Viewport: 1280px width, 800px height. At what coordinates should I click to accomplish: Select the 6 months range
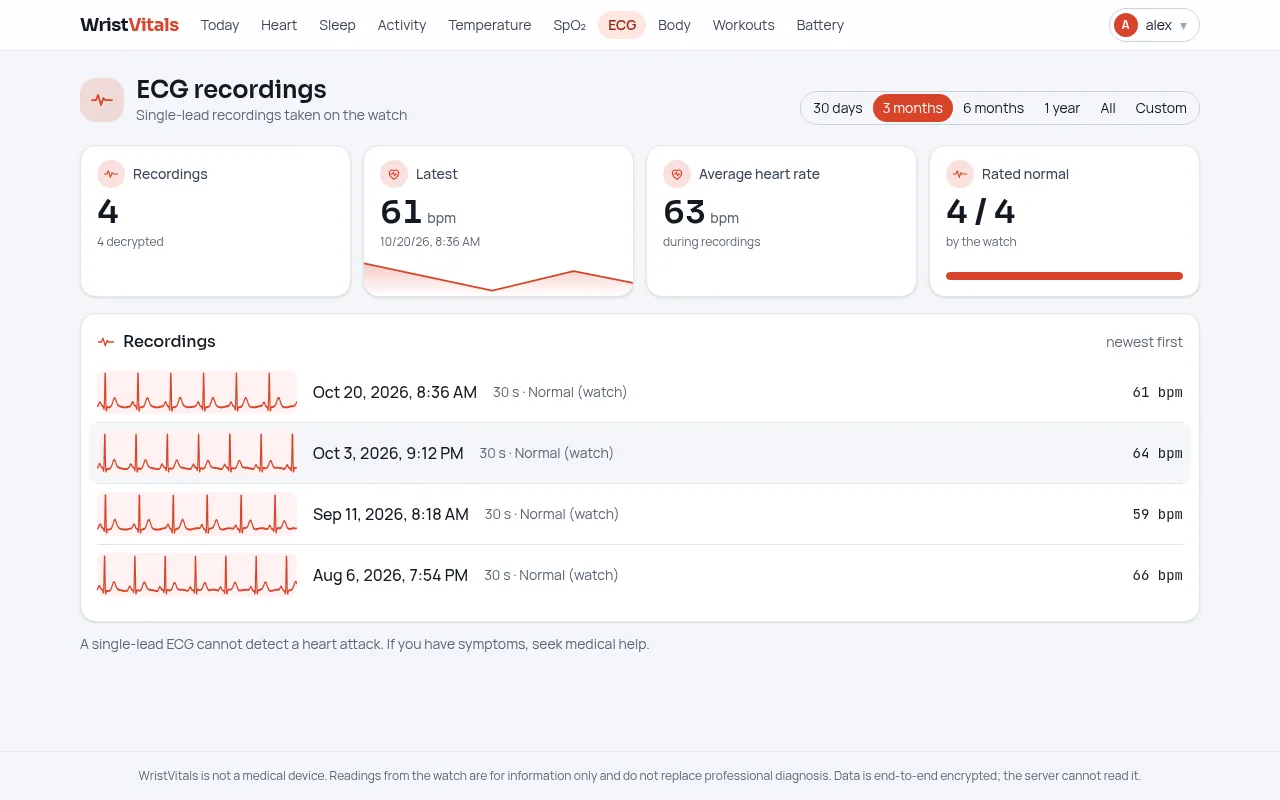(993, 108)
